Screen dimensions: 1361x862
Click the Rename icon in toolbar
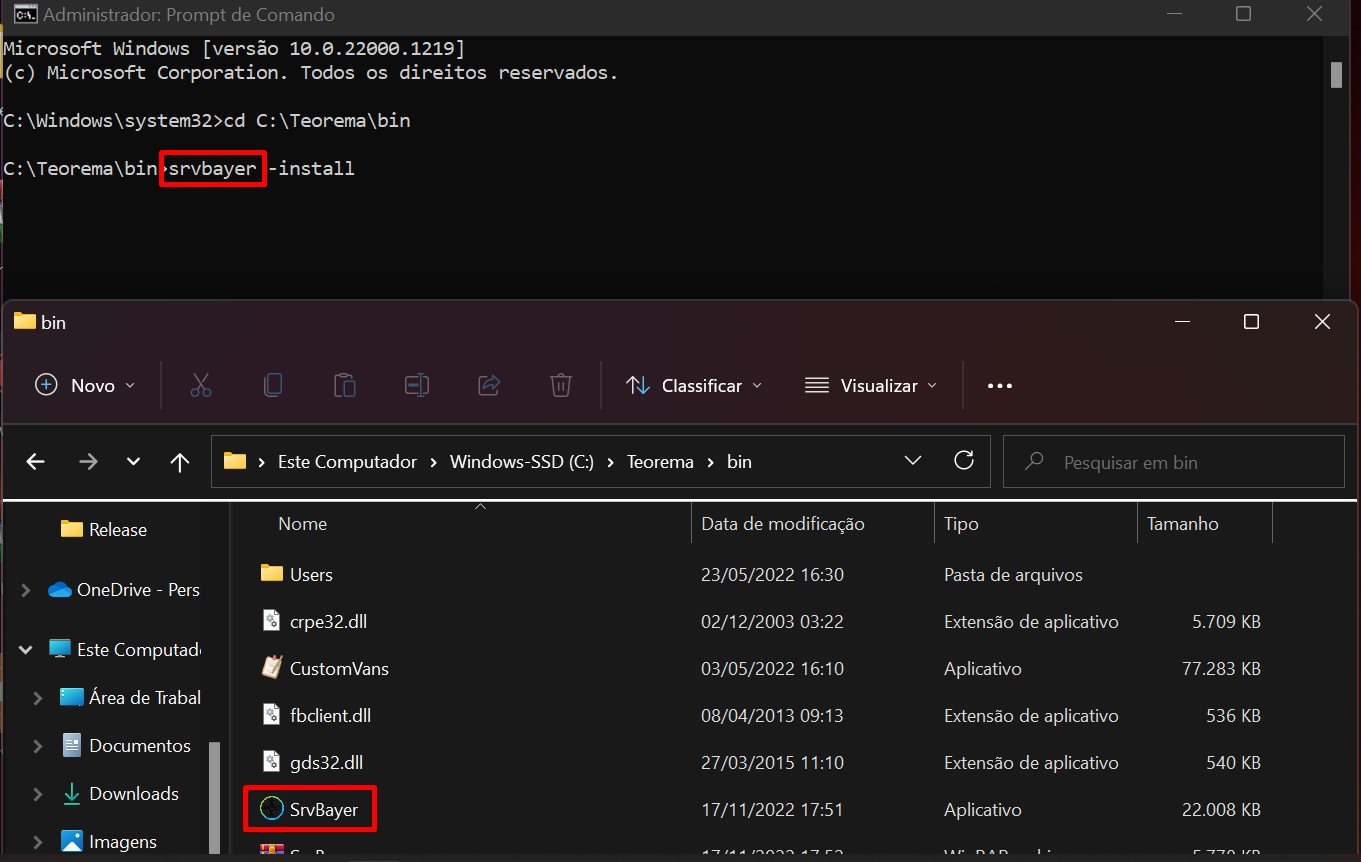point(416,385)
